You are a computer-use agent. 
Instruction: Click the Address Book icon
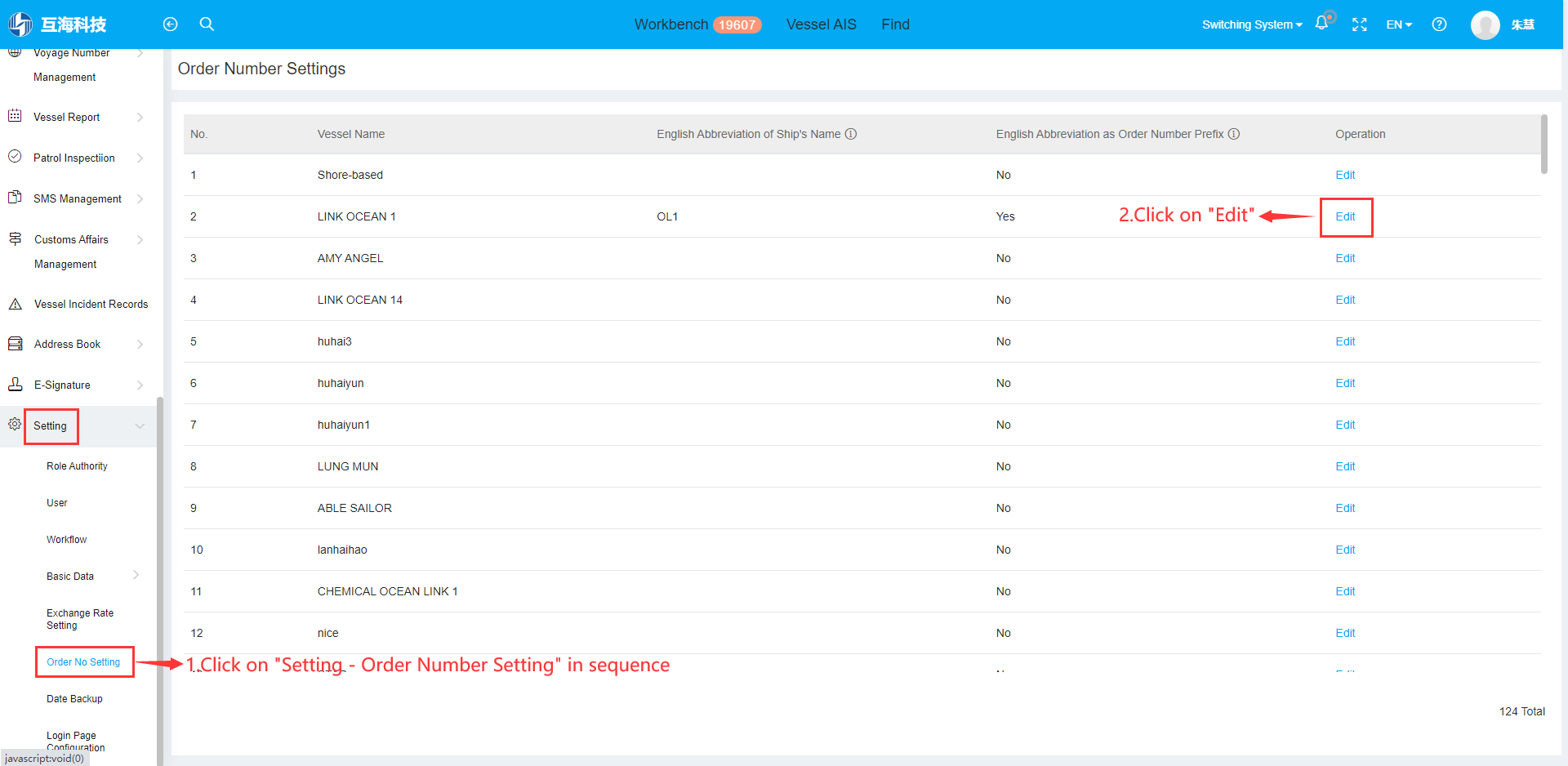pos(15,344)
